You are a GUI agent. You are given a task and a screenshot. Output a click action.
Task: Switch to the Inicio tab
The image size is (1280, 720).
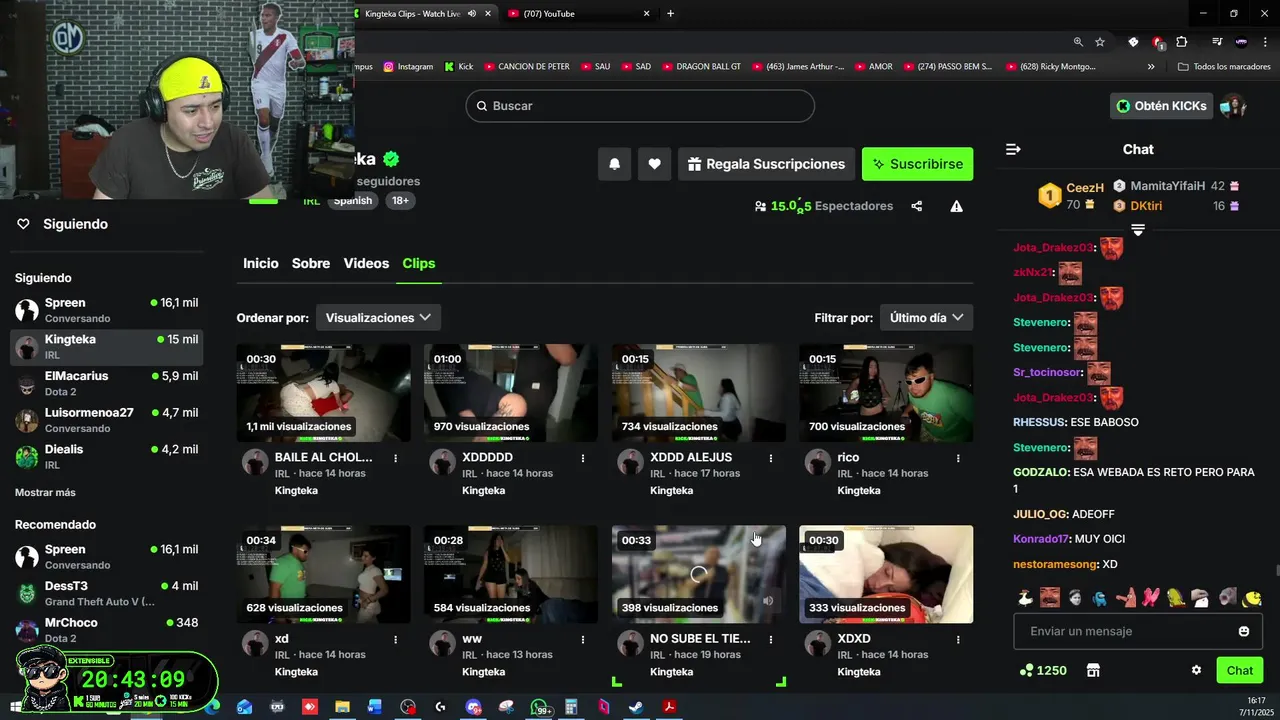pyautogui.click(x=261, y=263)
